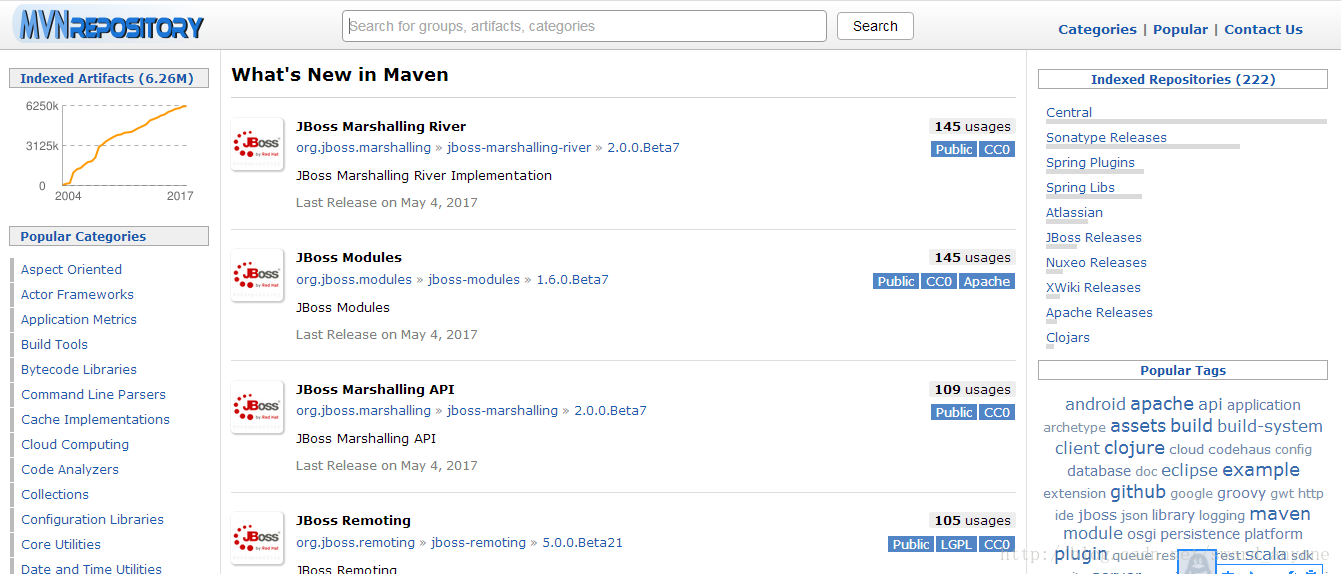Select the android tag
This screenshot has width=1341, height=574.
[x=1095, y=404]
